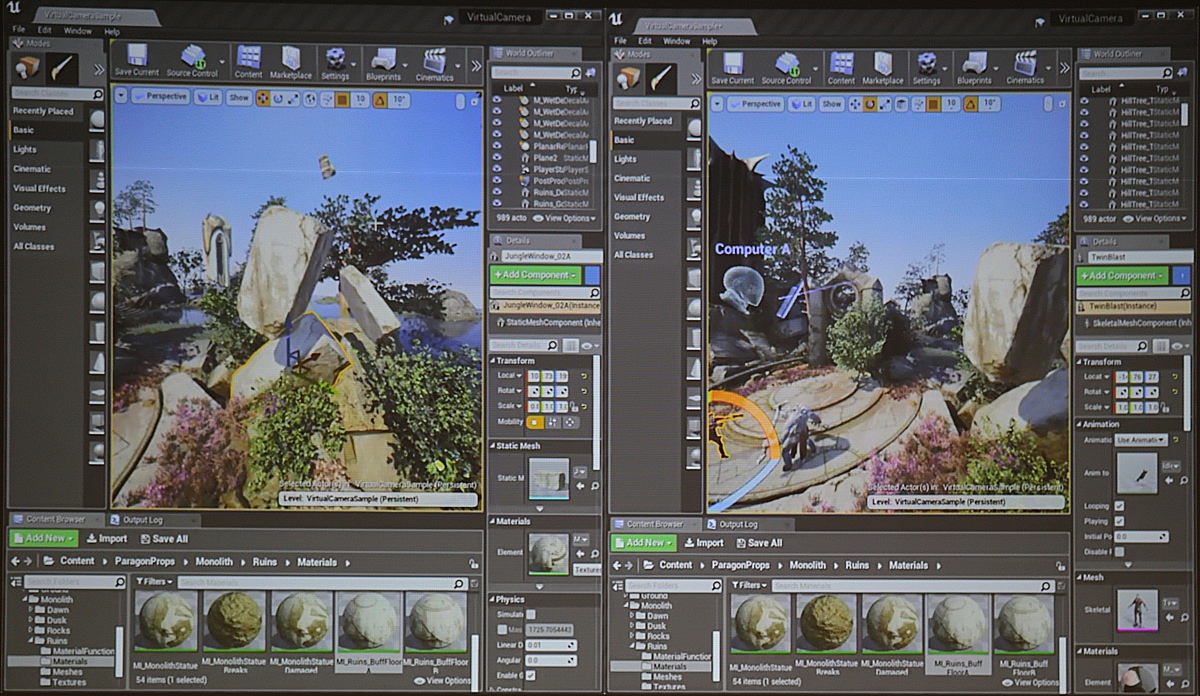Toggle Simulate Physics checkbox in left Details panel
1200x696 pixels.
(x=531, y=614)
